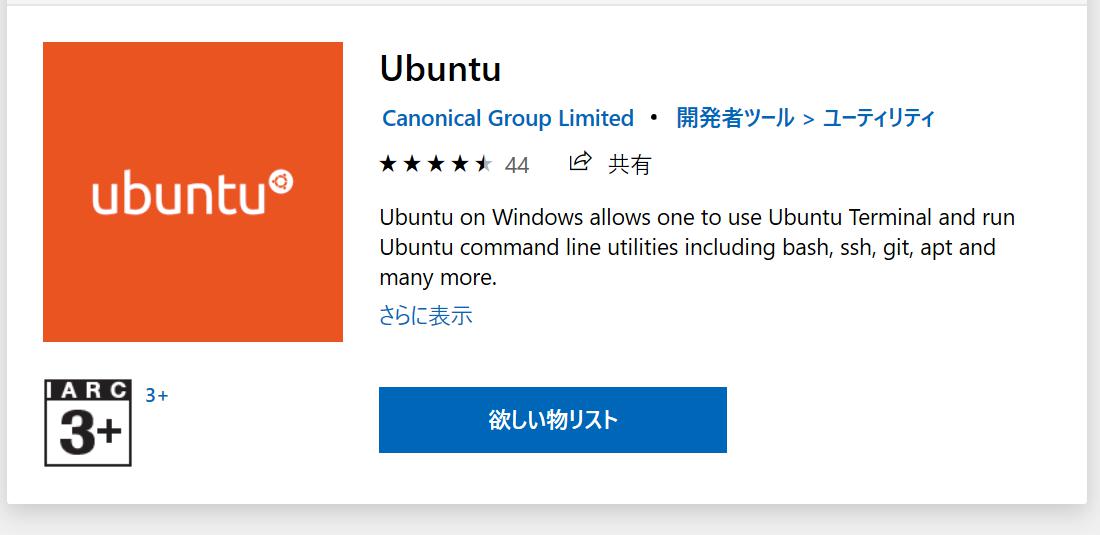The width and height of the screenshot is (1100, 535).
Task: Open the Canonical Group Limited publisher link
Action: coord(508,118)
